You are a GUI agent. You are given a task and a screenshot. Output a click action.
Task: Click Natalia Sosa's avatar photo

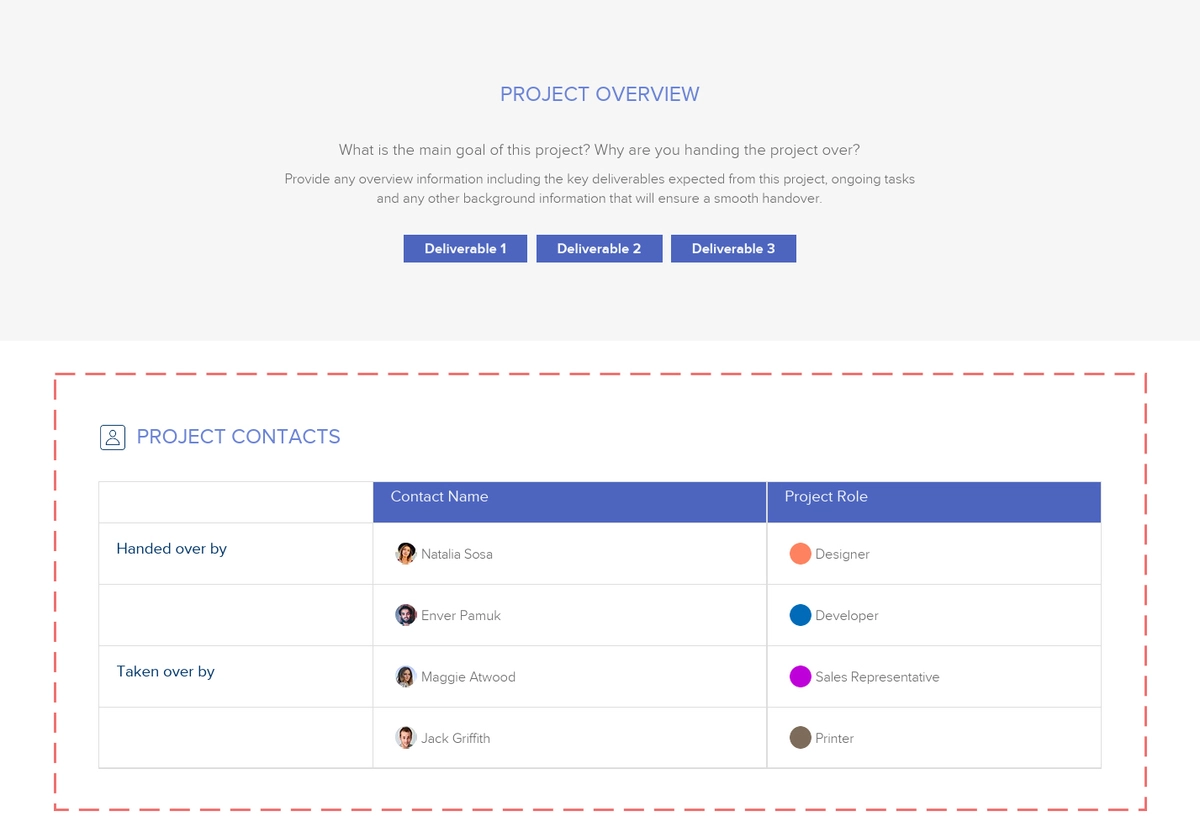405,554
